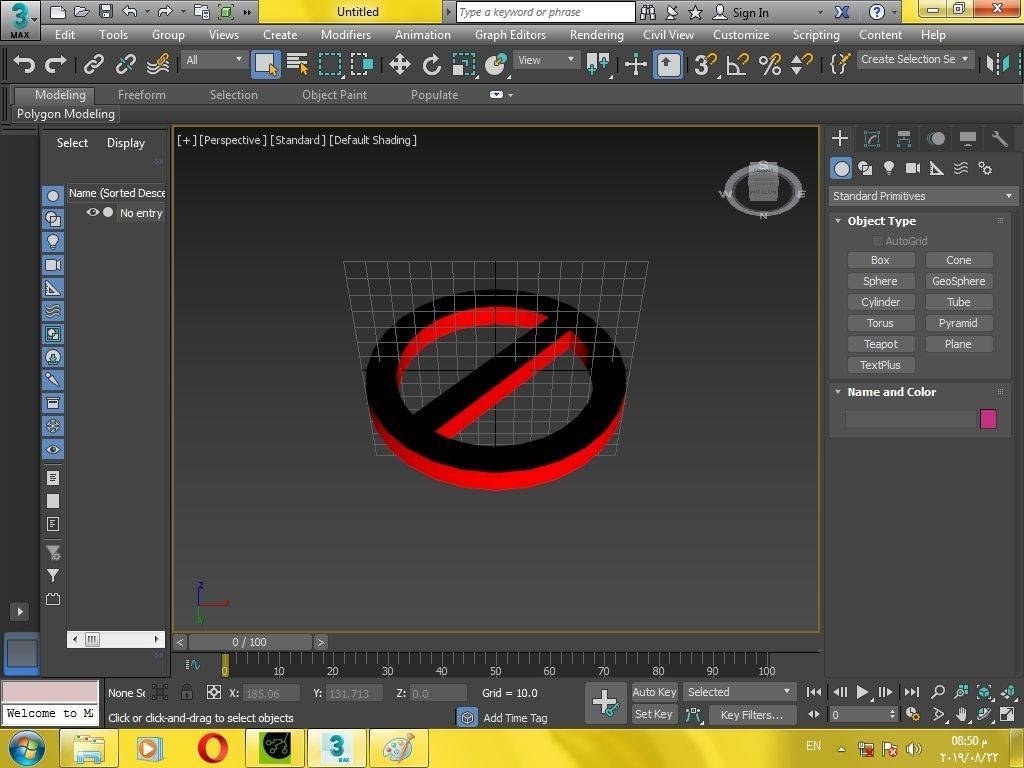The width and height of the screenshot is (1024, 768).
Task: Toggle 3D Snaps
Action: (705, 64)
